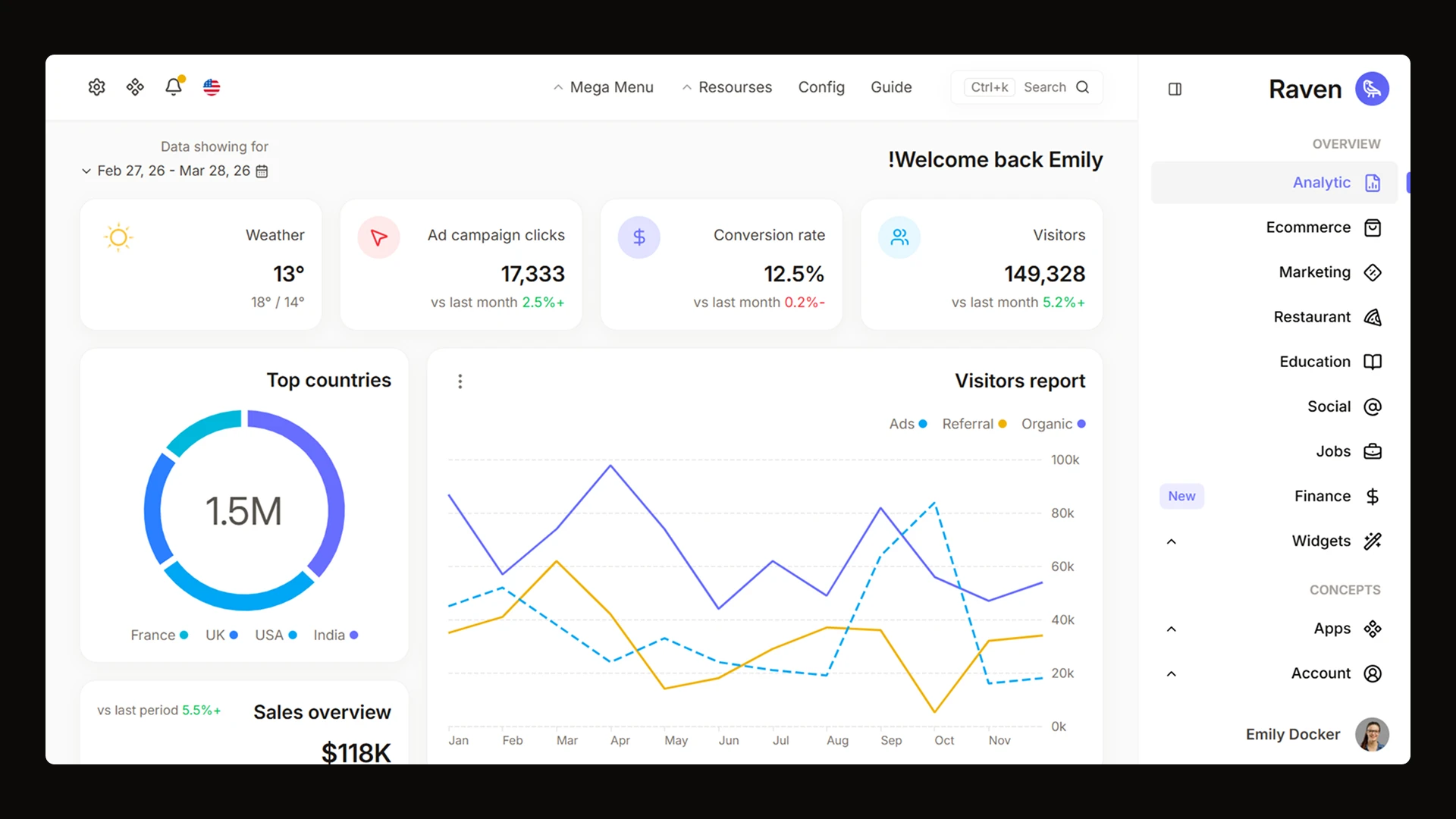This screenshot has height=819, width=1456.
Task: Click the Feb 27, 26 - Mar 28, 26 text
Action: (x=174, y=171)
